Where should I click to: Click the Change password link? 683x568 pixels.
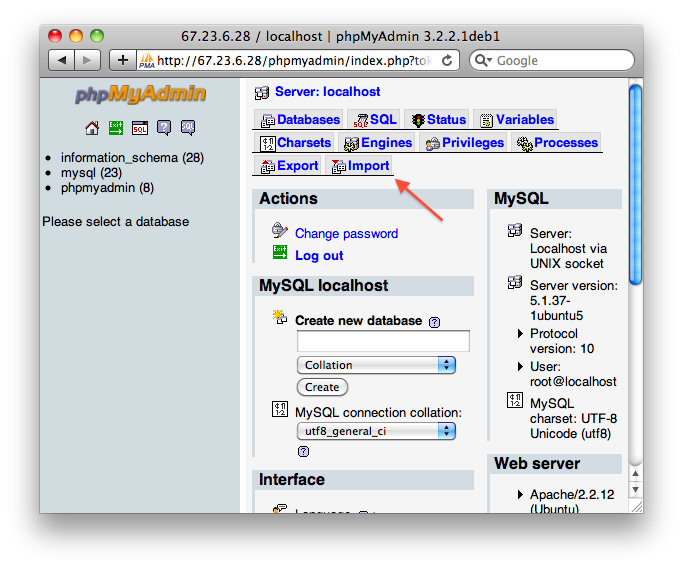[346, 233]
